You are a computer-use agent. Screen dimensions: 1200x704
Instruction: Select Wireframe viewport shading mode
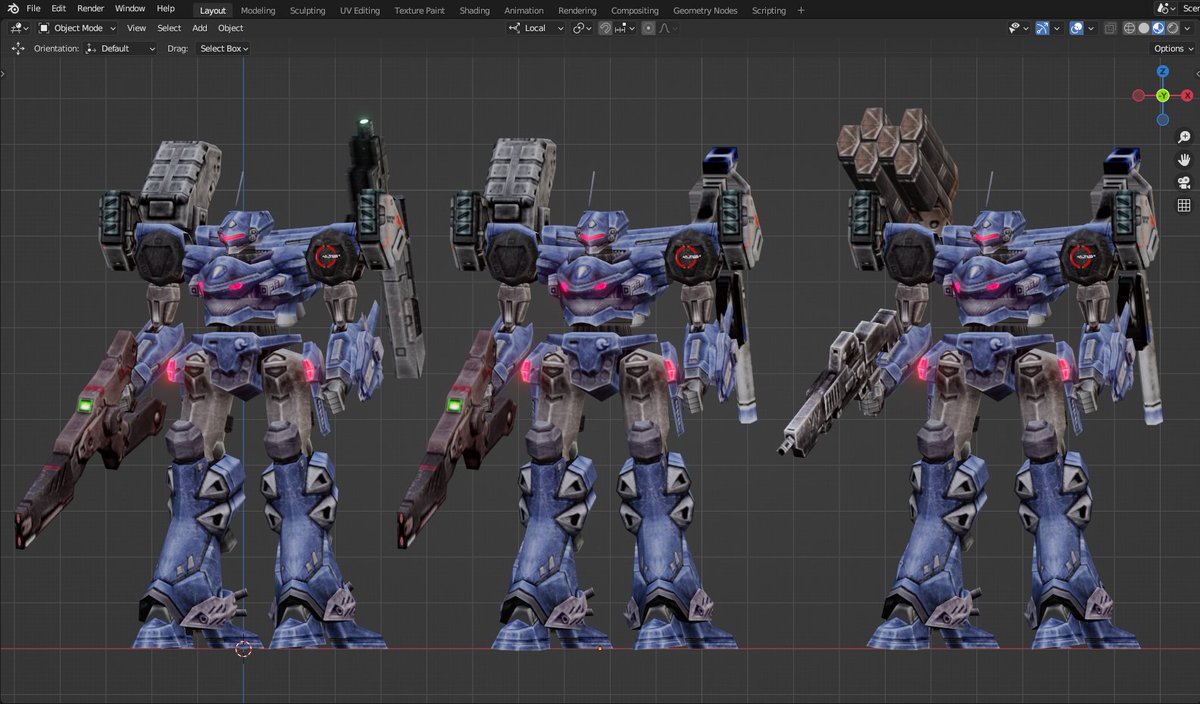click(x=1129, y=27)
